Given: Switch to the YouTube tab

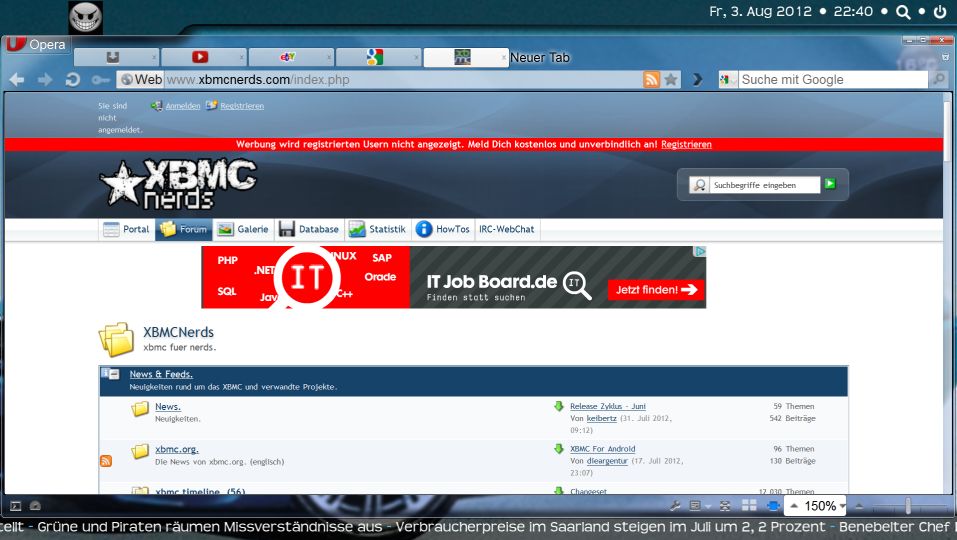Looking at the screenshot, I should [x=203, y=57].
